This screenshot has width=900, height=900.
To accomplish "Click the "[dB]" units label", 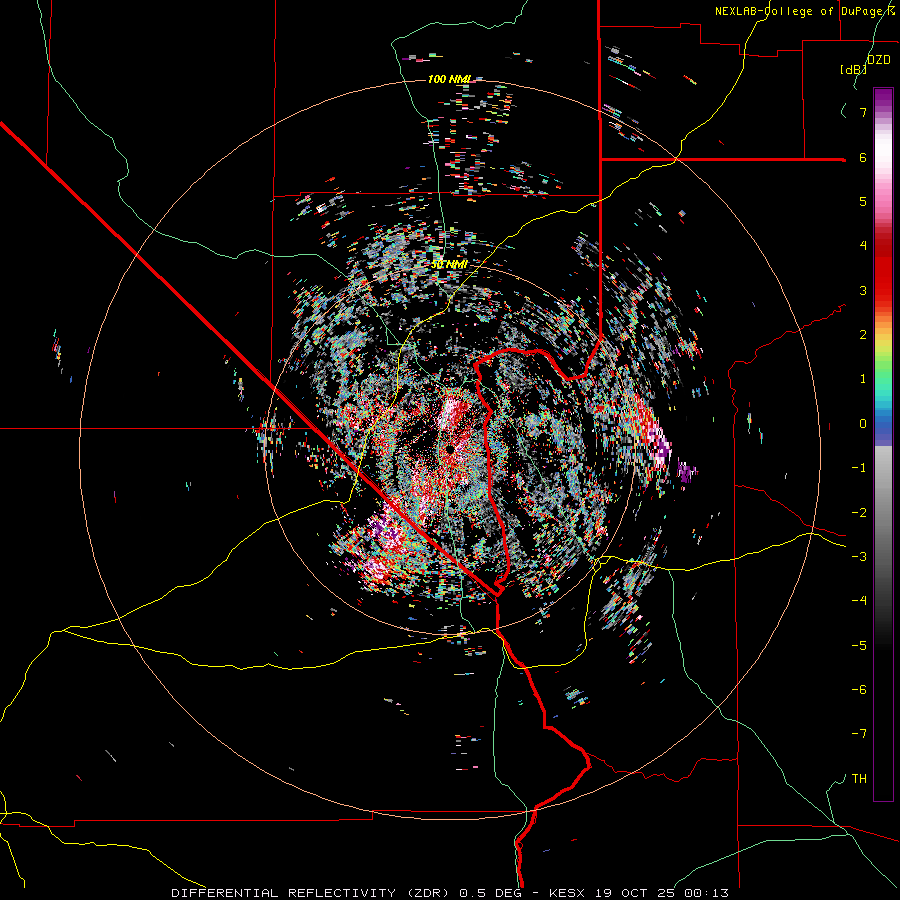I will coord(853,69).
